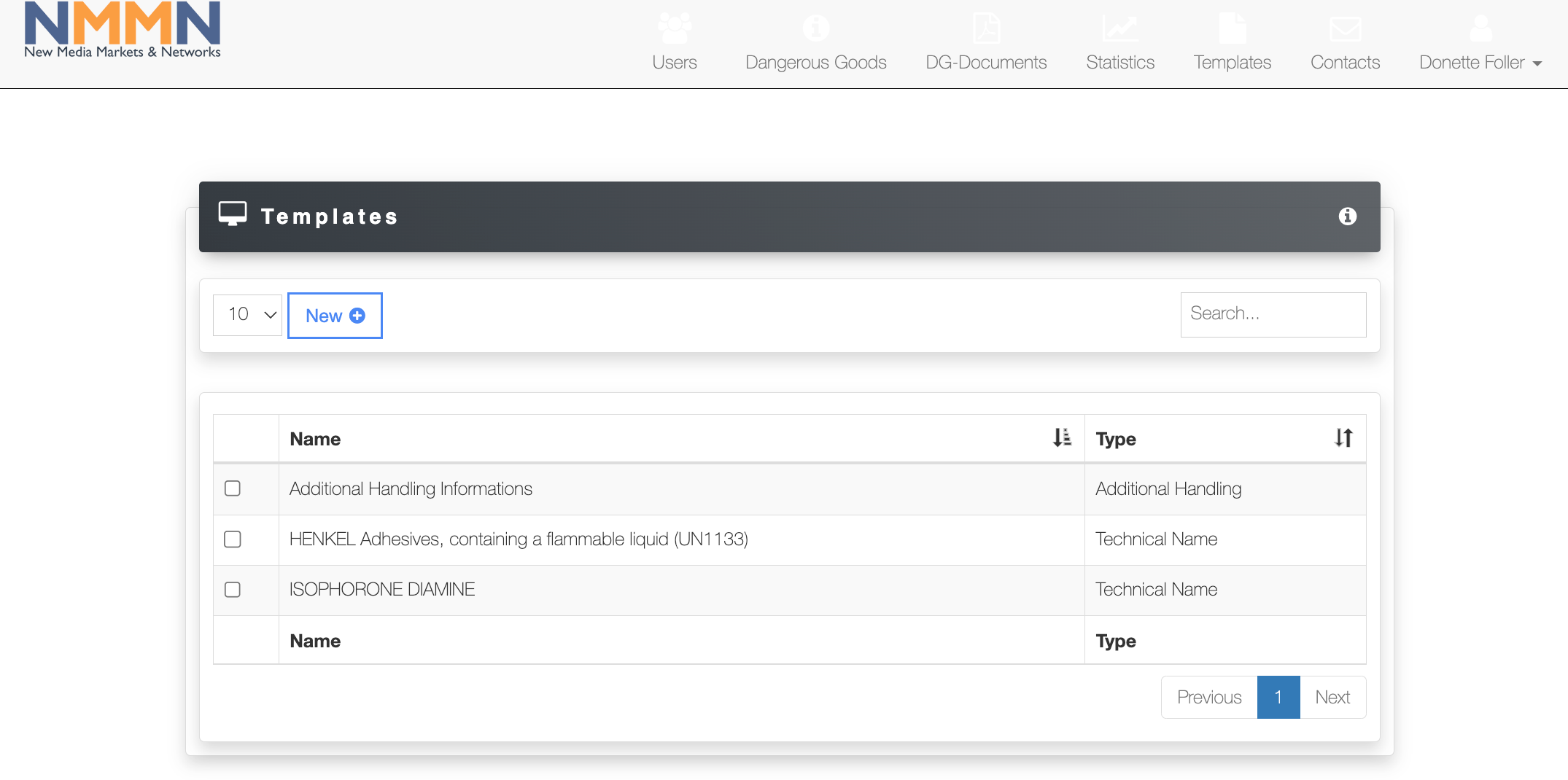Screen dimensions: 1568x780
Task: Select the HENKEL Adhesives row checkbox
Action: 233,539
